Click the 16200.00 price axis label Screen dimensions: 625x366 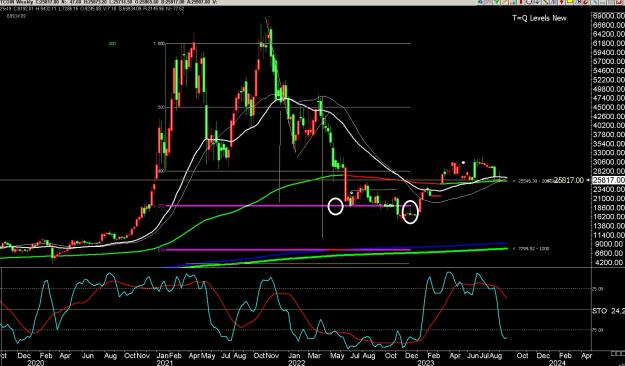(609, 216)
